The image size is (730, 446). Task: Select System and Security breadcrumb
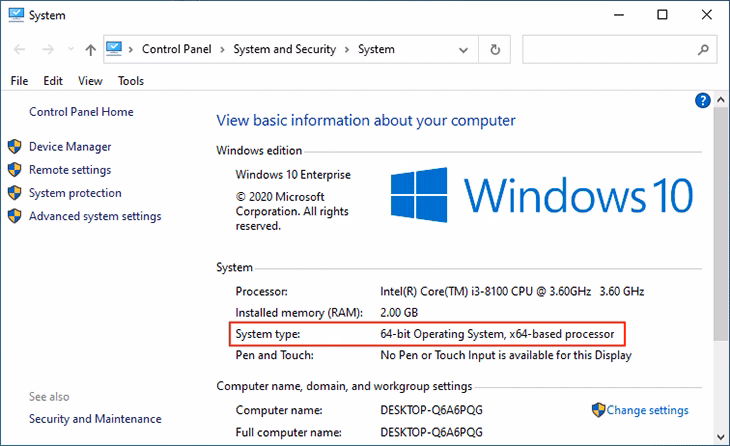(x=284, y=49)
